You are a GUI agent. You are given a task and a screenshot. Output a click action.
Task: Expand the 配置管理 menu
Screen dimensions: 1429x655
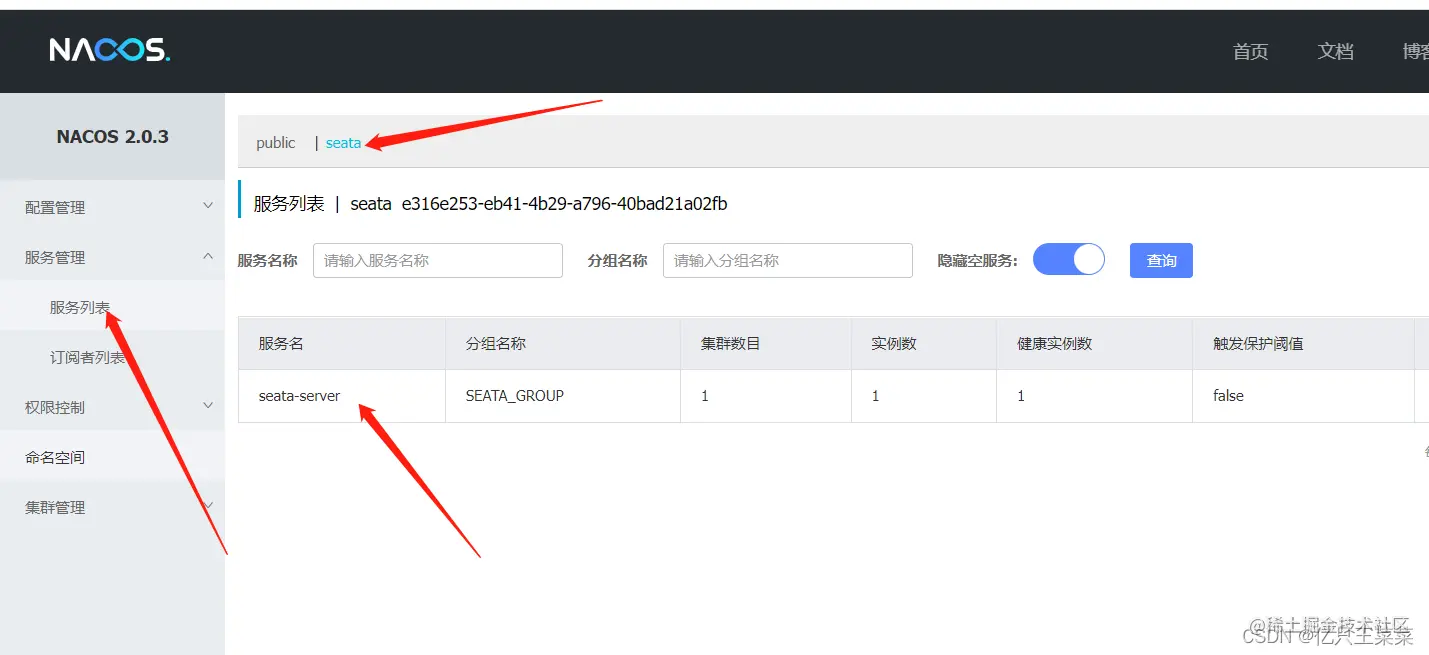112,207
